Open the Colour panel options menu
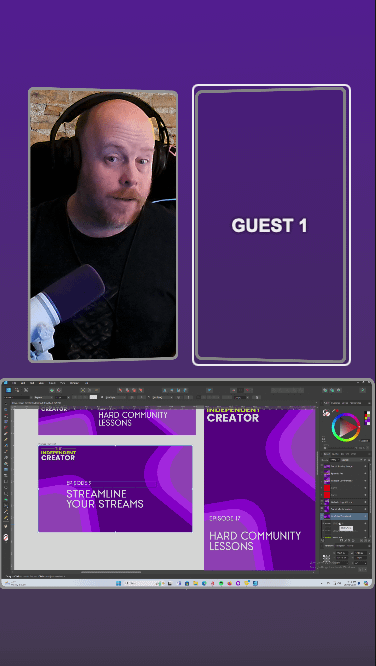Screen dimensions: 376x666 369,403
